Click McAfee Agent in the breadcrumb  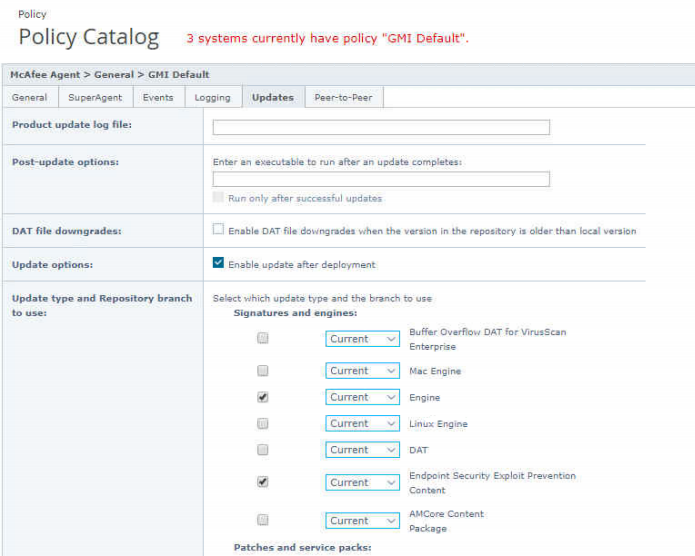click(45, 74)
